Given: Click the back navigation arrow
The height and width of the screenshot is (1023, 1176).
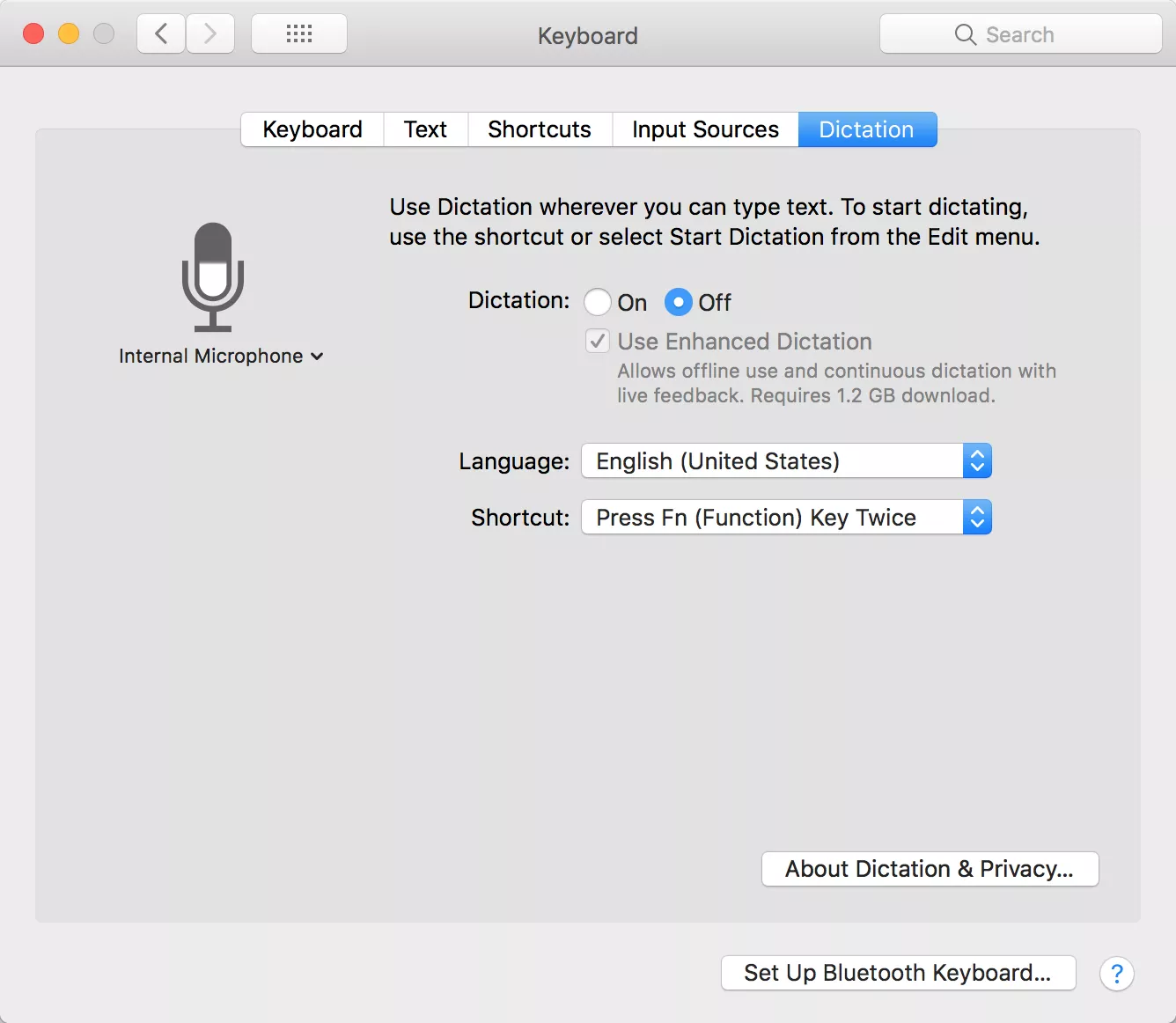Looking at the screenshot, I should tap(161, 34).
